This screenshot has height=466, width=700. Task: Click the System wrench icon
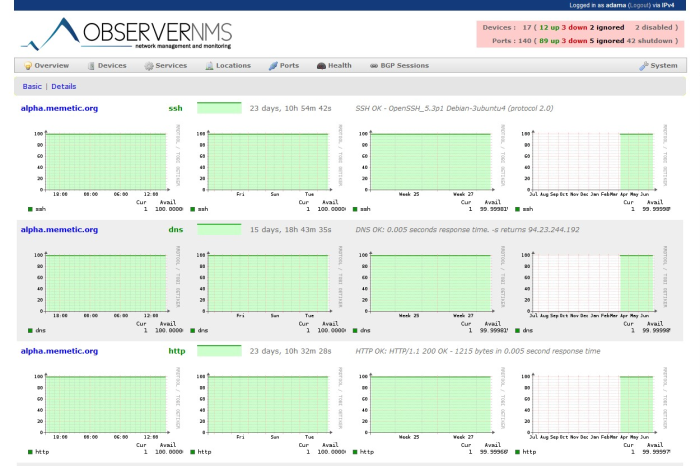pos(644,66)
